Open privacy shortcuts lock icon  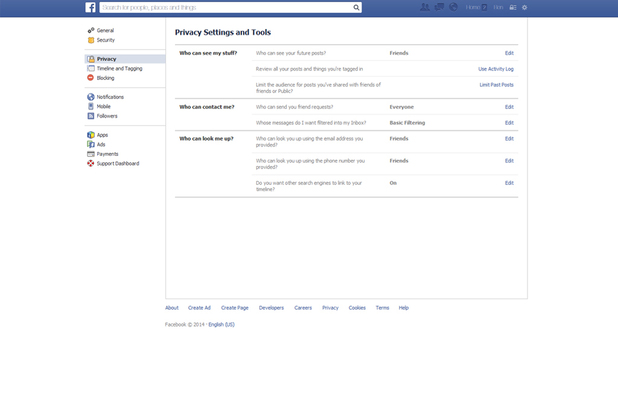click(x=513, y=7)
